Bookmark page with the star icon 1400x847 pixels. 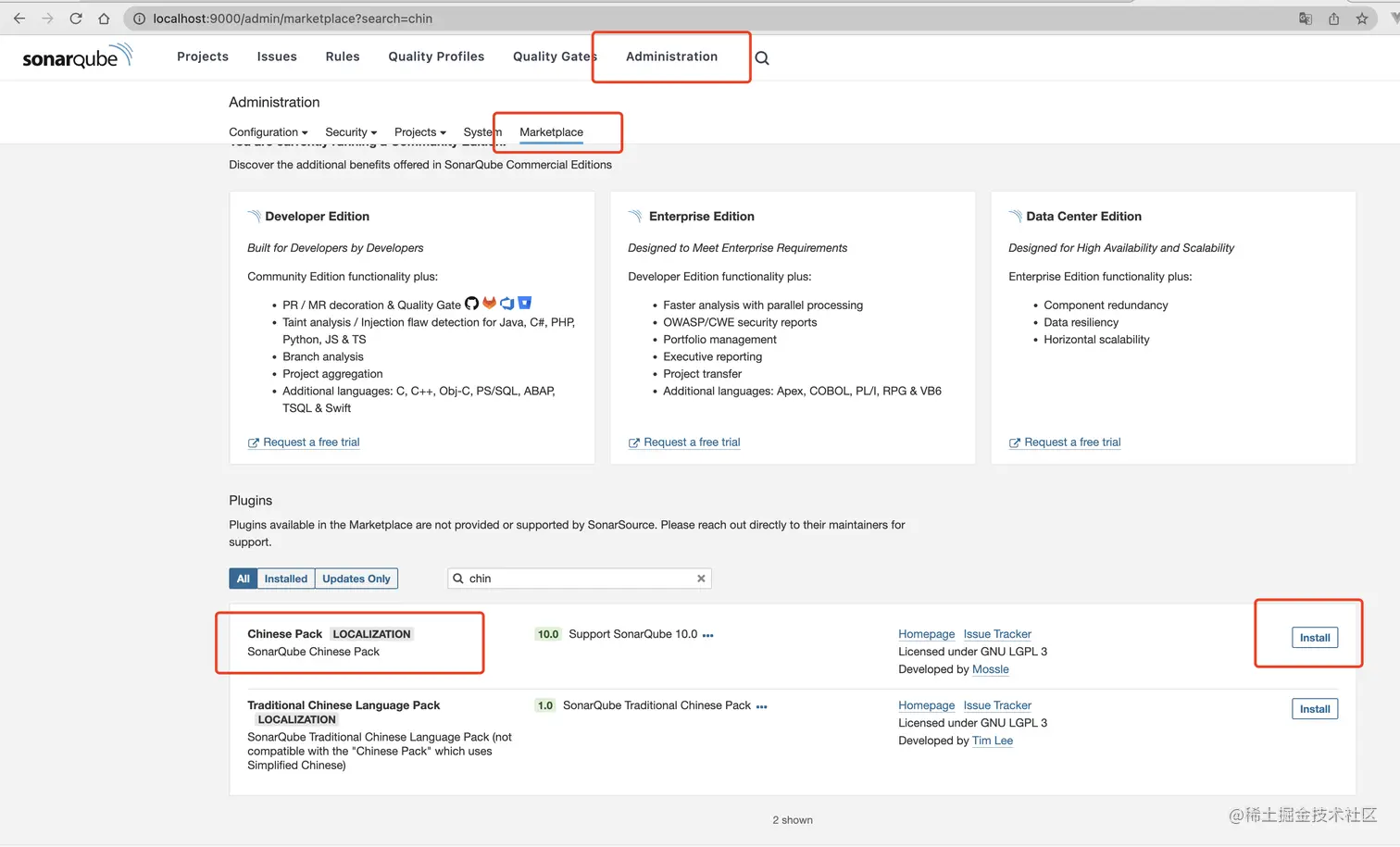[1362, 19]
